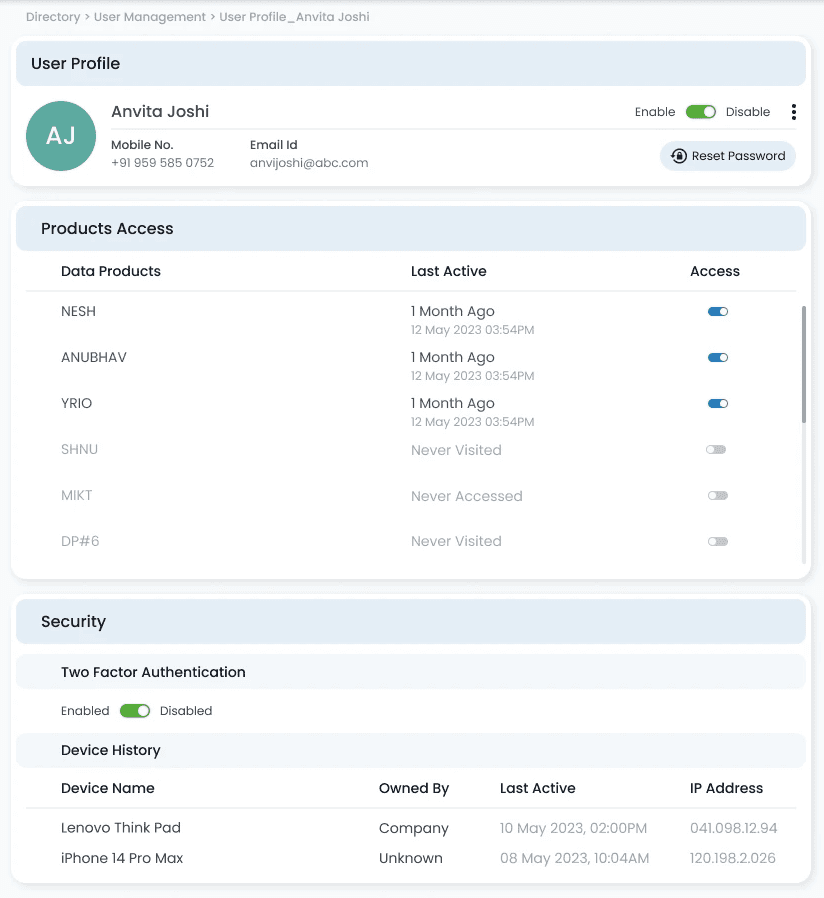Click the lock icon in Reset Password
The image size is (824, 898).
[x=679, y=156]
